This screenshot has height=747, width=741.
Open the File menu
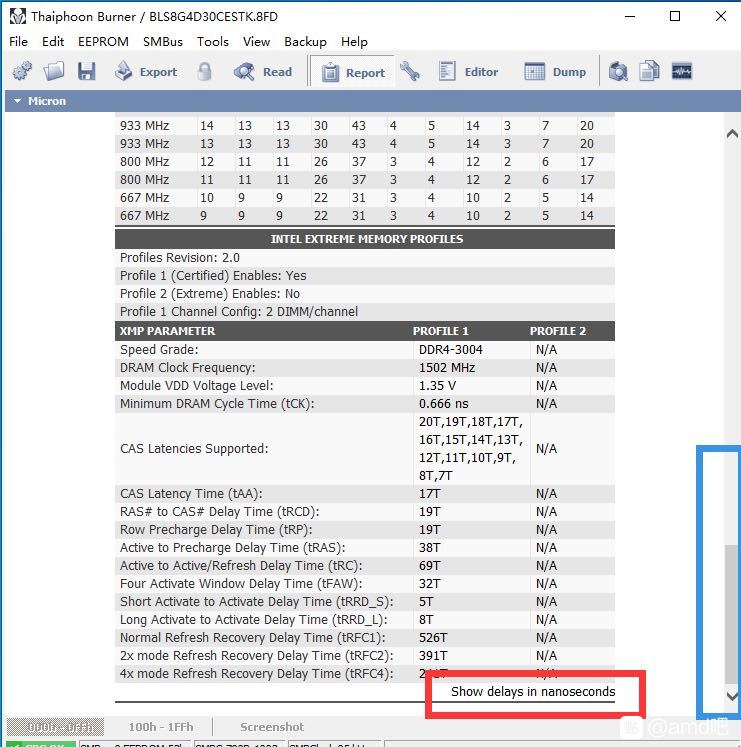coord(19,42)
